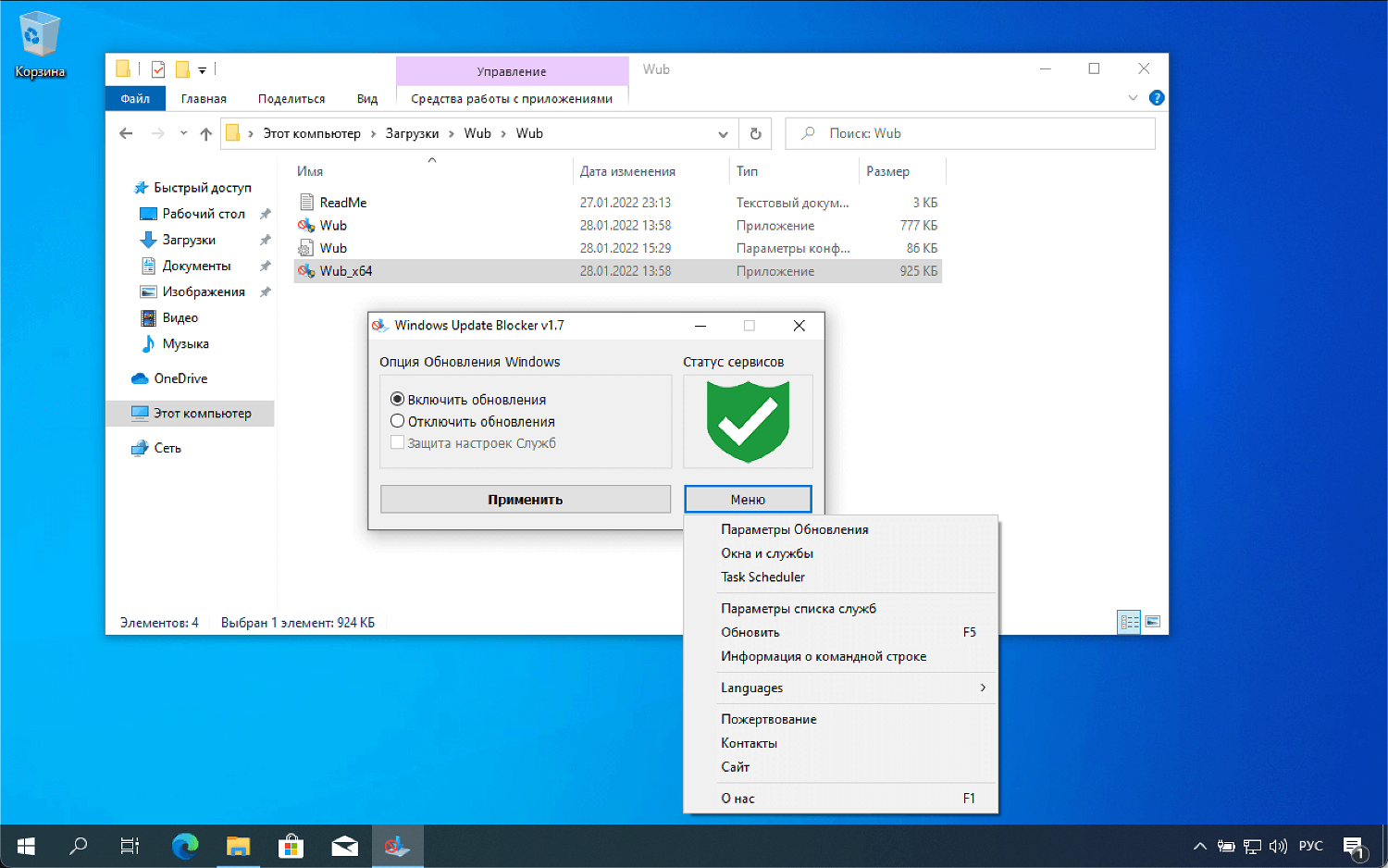This screenshot has height=868, width=1388.
Task: Click Windows Update Blocker taskbar icon
Action: [x=398, y=846]
